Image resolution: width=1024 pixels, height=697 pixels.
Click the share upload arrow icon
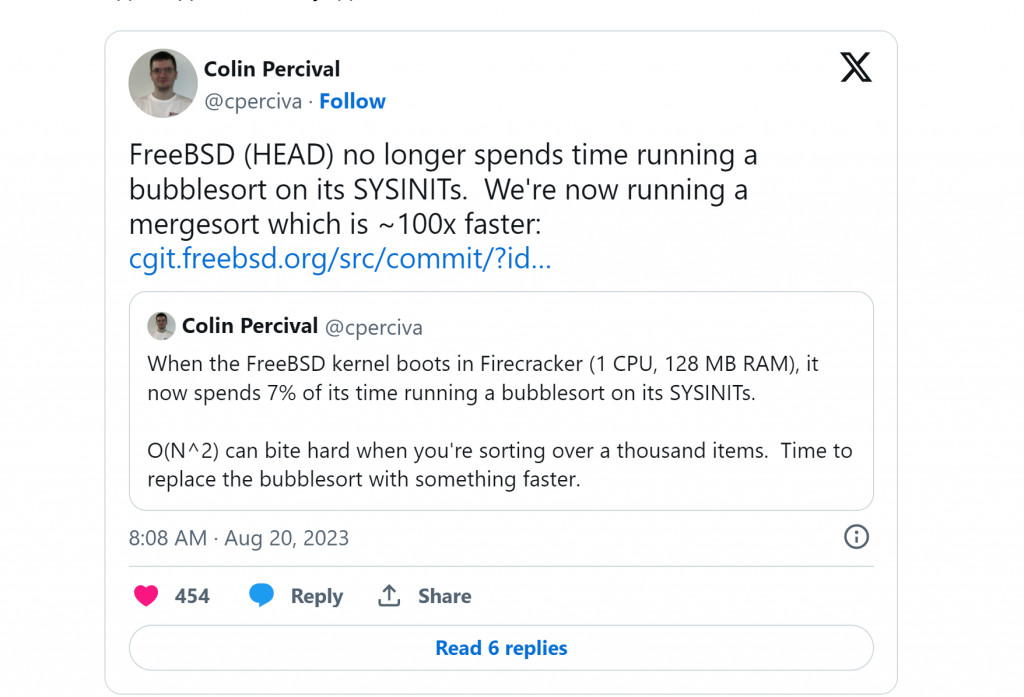point(389,595)
